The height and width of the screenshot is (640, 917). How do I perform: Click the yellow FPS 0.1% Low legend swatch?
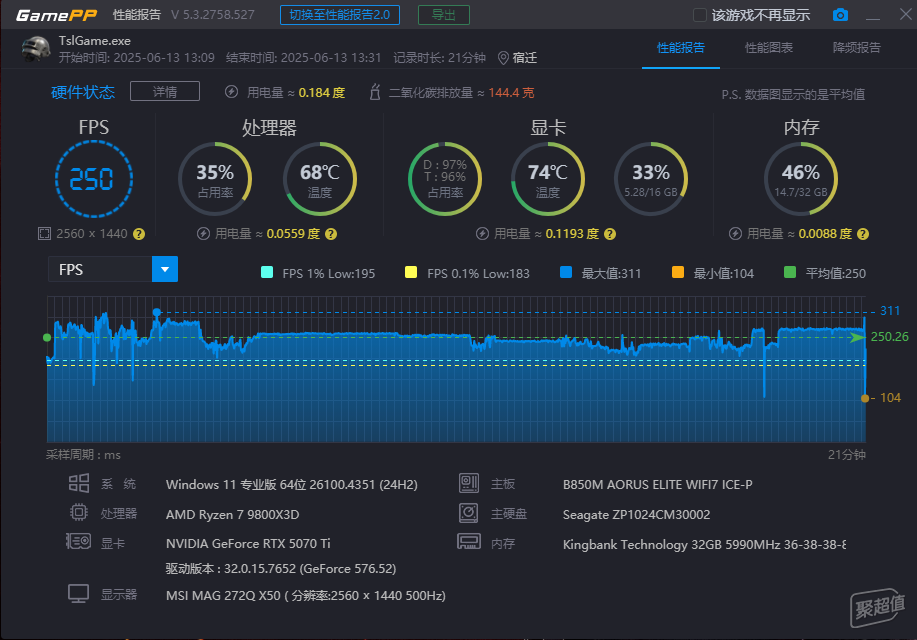[411, 272]
